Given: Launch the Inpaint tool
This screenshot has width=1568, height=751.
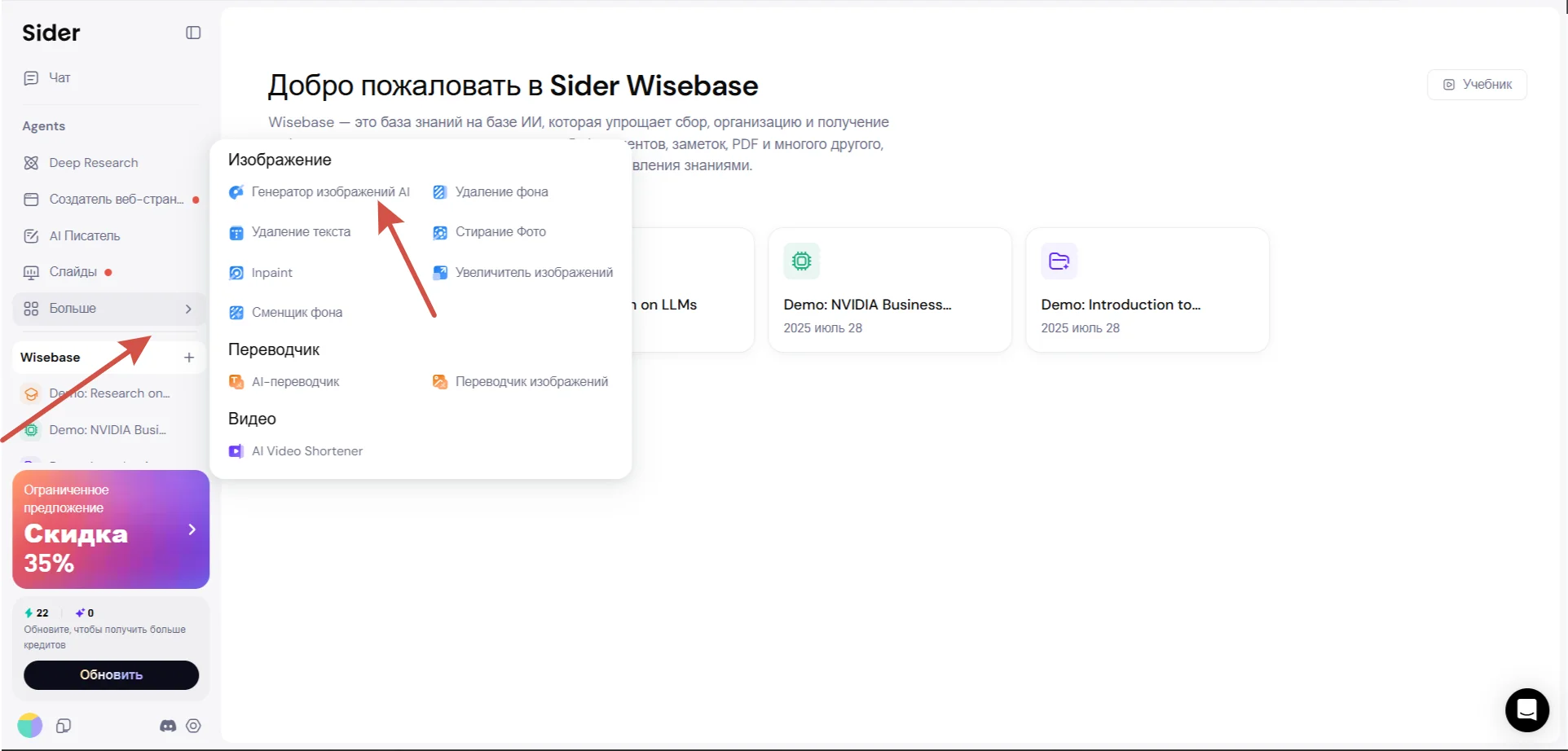Looking at the screenshot, I should (261, 273).
